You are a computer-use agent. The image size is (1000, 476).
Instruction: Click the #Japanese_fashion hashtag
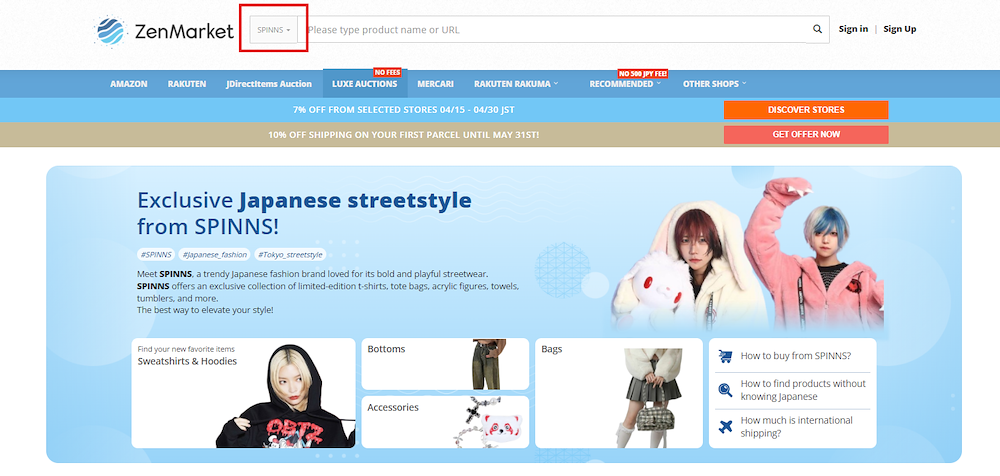pos(214,255)
